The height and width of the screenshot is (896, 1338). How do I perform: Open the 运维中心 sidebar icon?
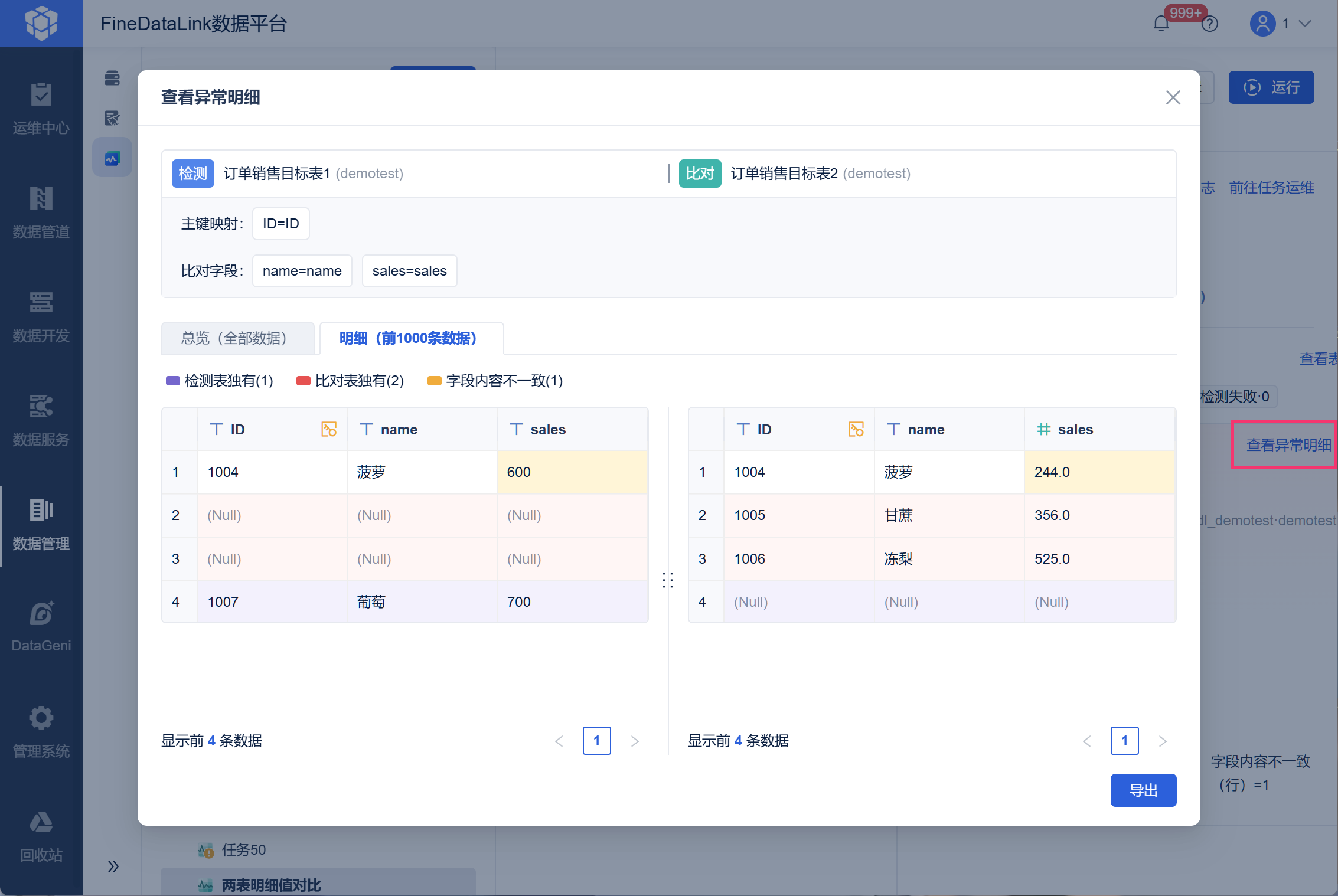41,95
